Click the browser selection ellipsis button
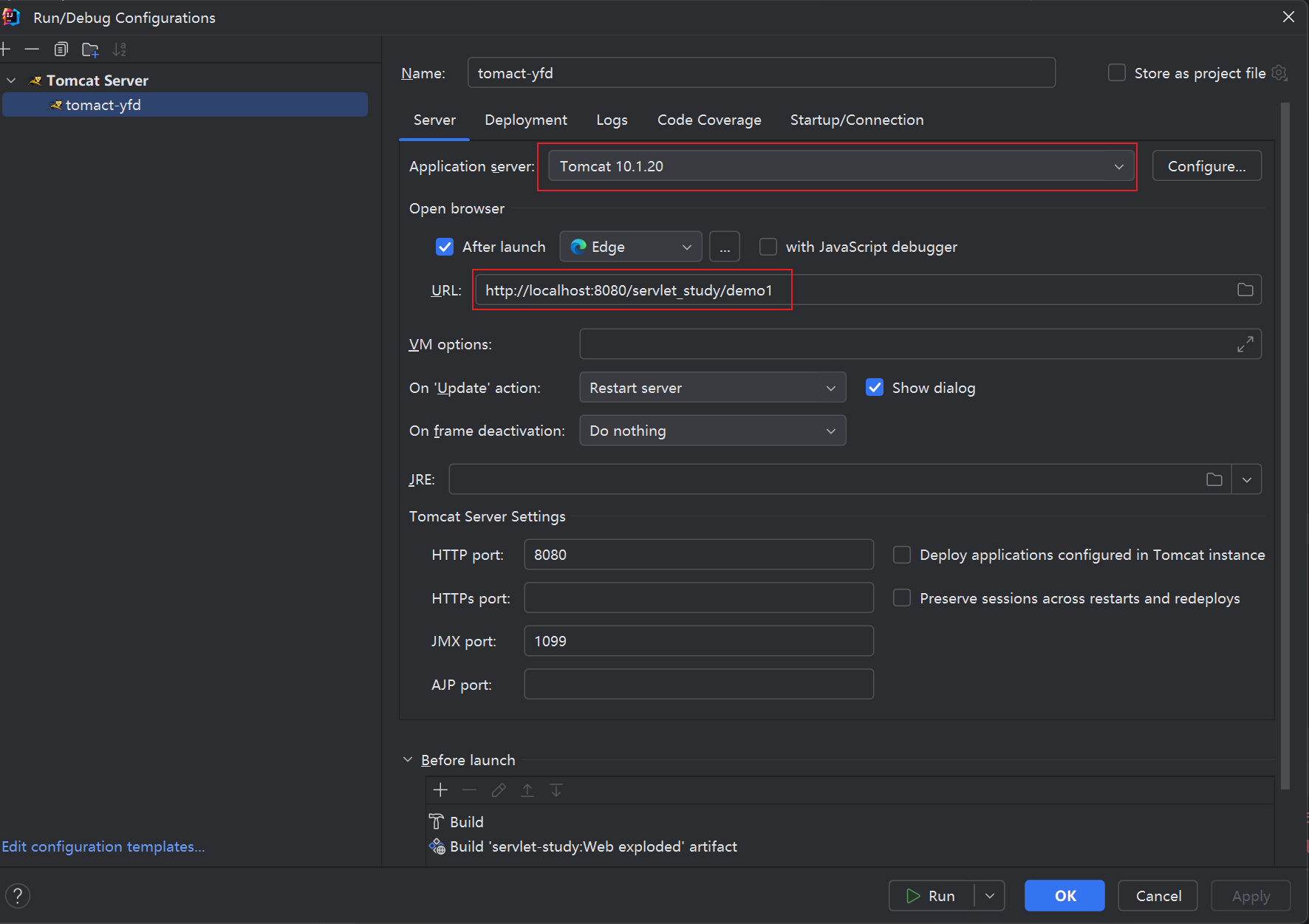The height and width of the screenshot is (924, 1309). 725,247
